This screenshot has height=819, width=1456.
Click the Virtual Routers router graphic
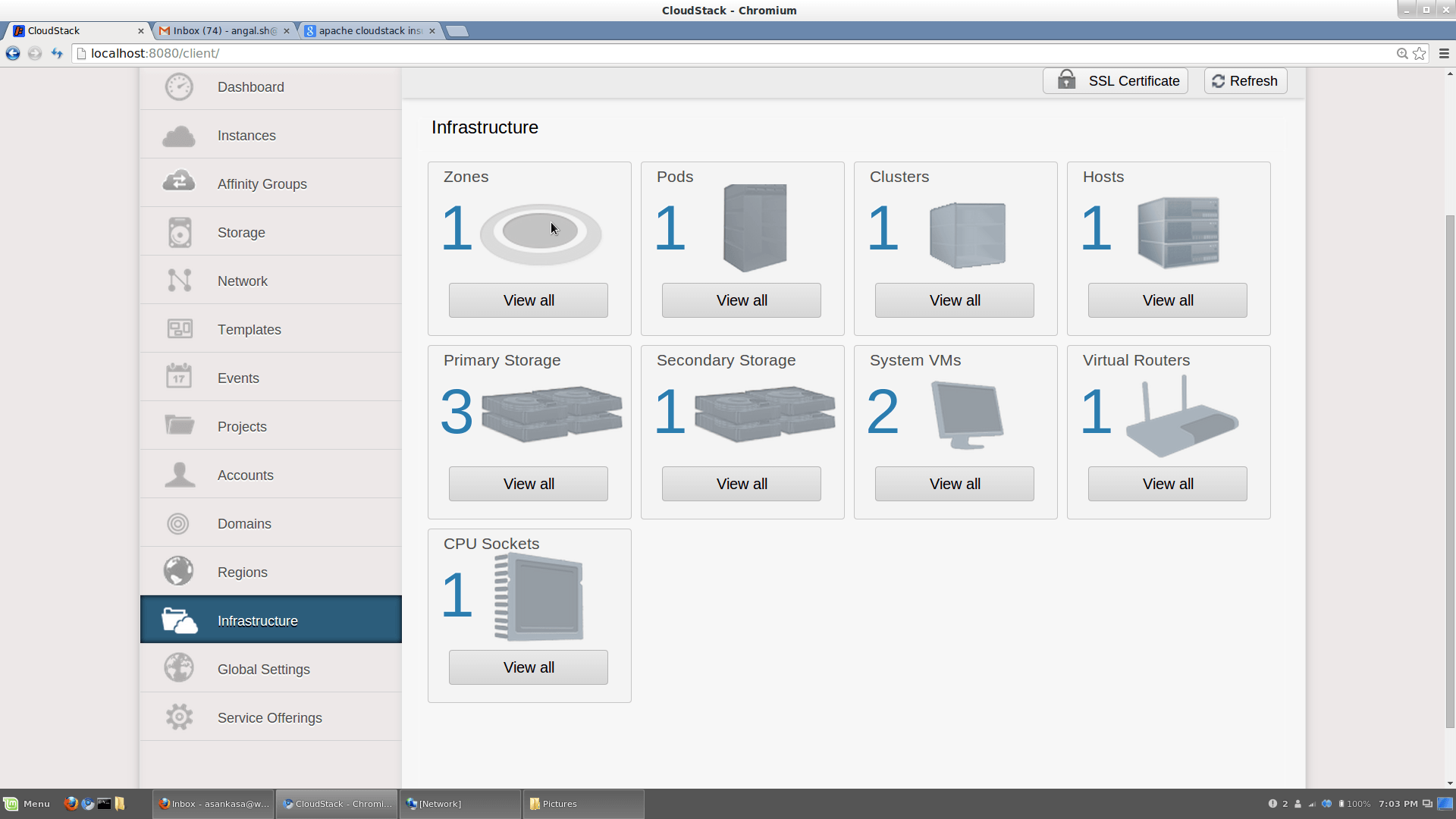[1182, 416]
